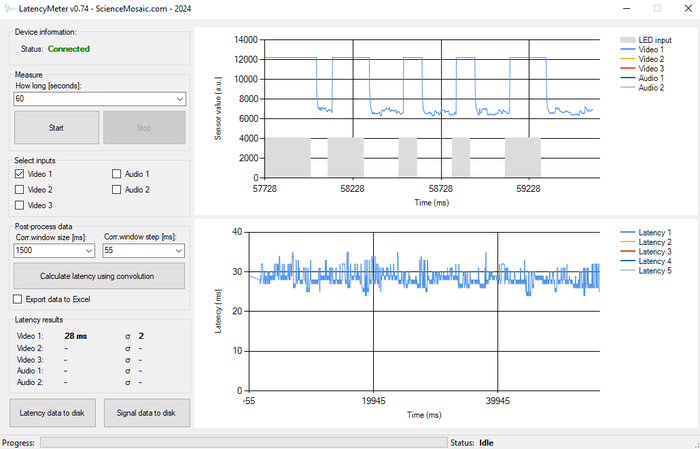
Task: Click the Device information label
Action: (x=46, y=32)
